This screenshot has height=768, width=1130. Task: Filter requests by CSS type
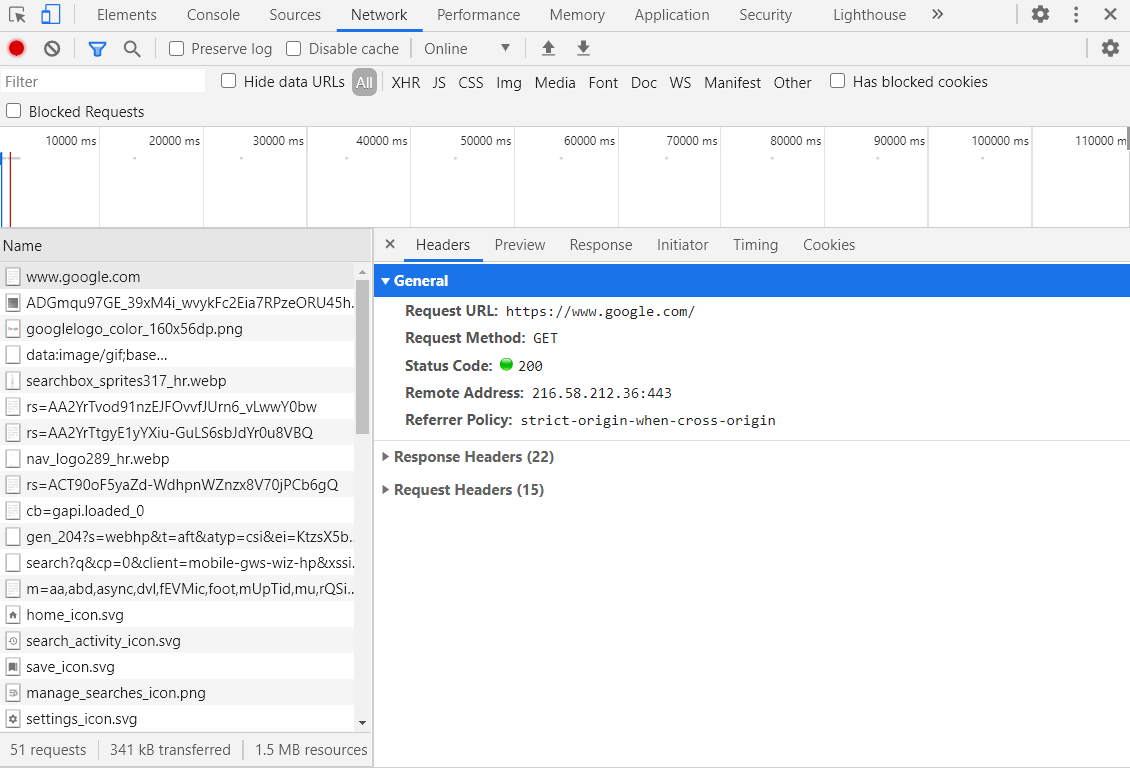click(471, 83)
